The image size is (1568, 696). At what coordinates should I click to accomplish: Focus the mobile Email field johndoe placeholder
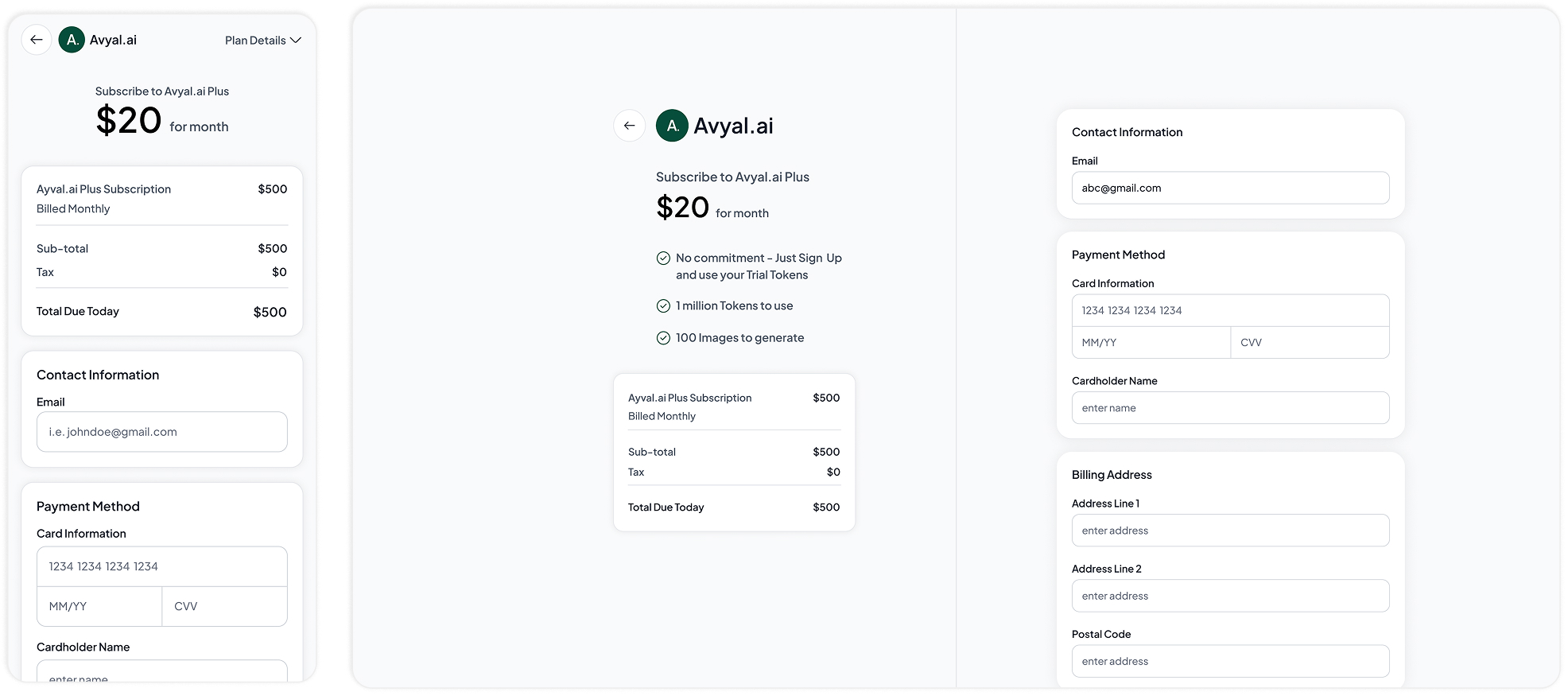(162, 432)
